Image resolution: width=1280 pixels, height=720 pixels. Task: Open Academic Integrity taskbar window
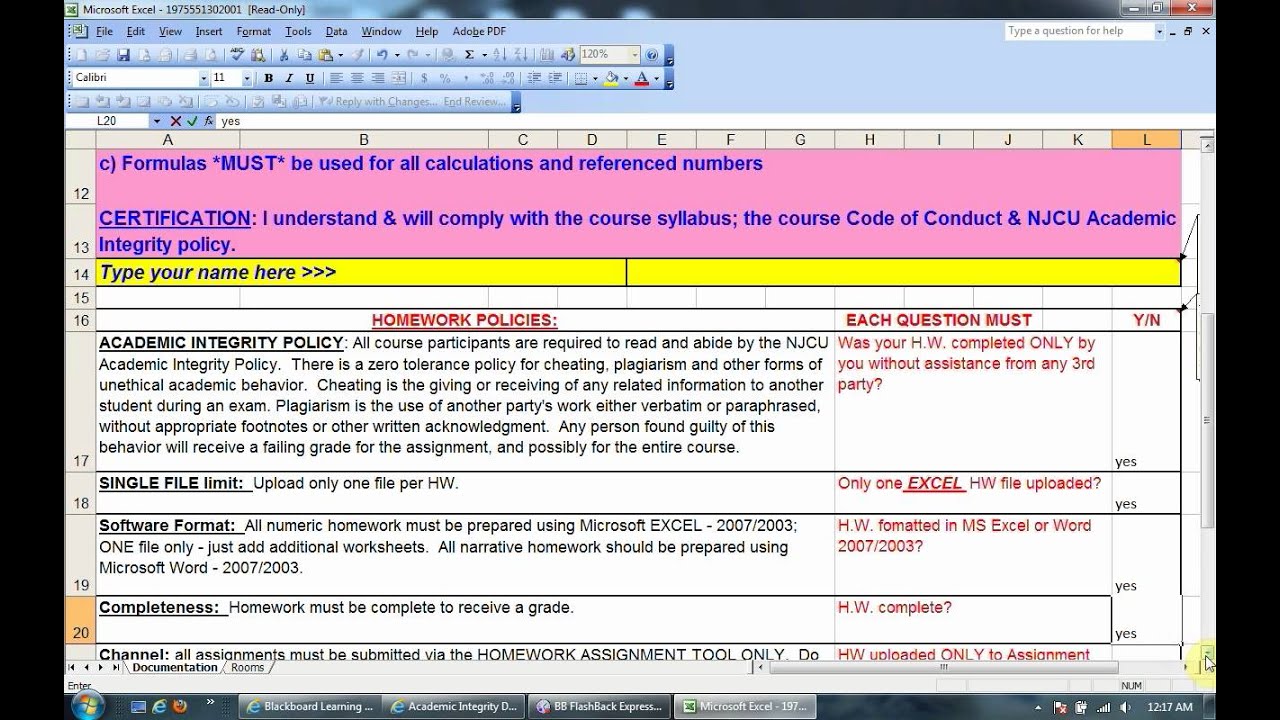pos(455,706)
